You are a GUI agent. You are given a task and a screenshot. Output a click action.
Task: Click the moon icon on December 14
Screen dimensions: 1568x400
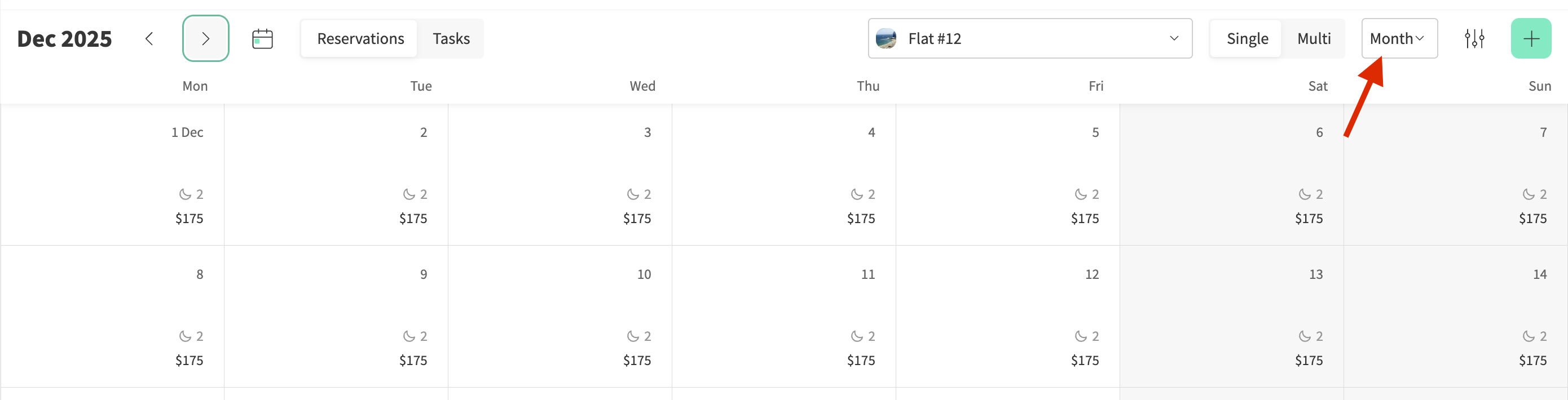[x=1529, y=336]
